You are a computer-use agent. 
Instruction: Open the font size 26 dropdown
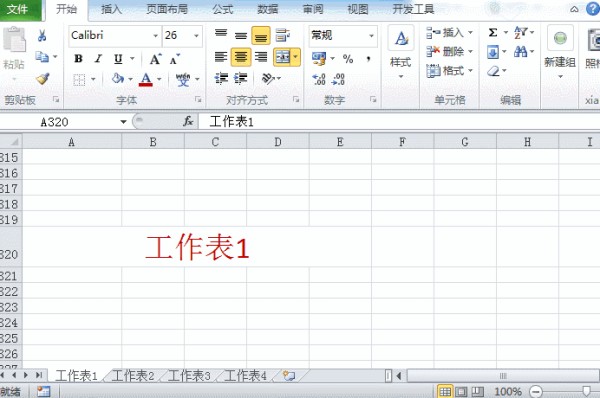coord(196,36)
